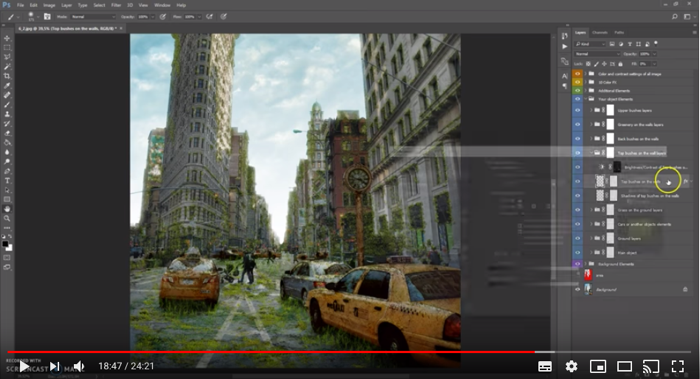The height and width of the screenshot is (379, 700).
Task: Select the Eraser tool
Action: [7, 133]
